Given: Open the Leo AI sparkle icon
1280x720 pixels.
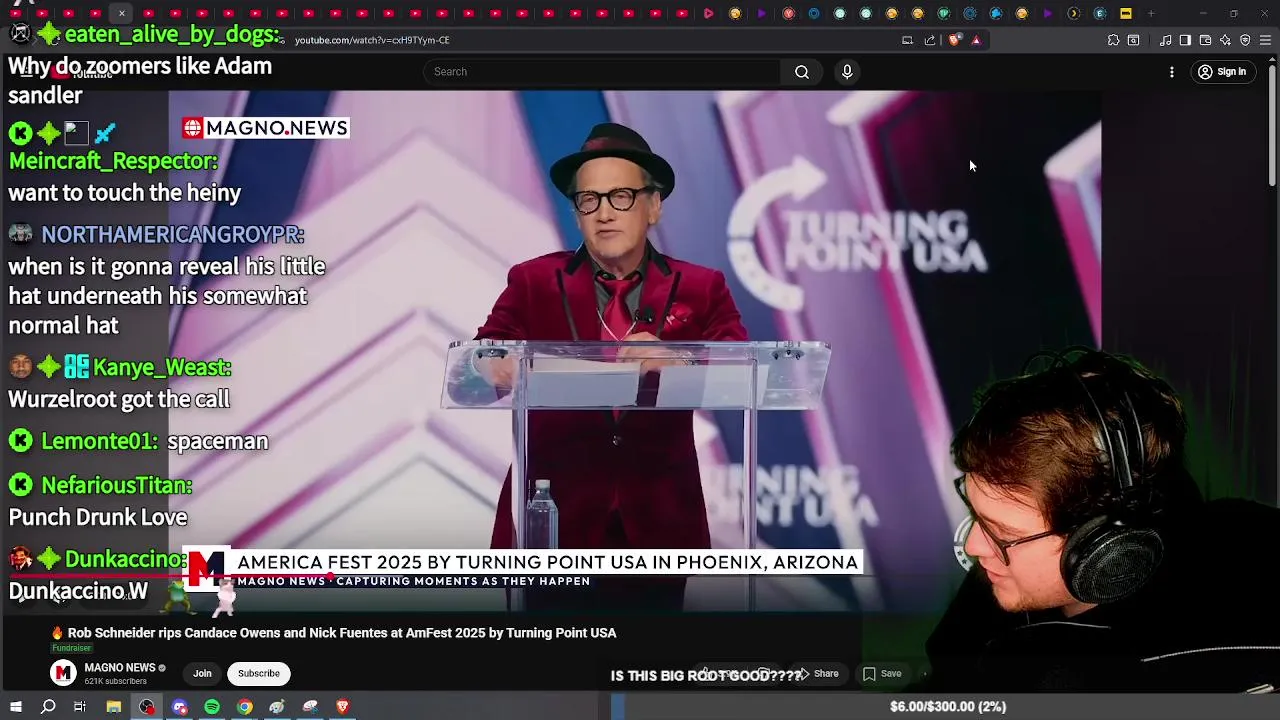Looking at the screenshot, I should [1225, 40].
